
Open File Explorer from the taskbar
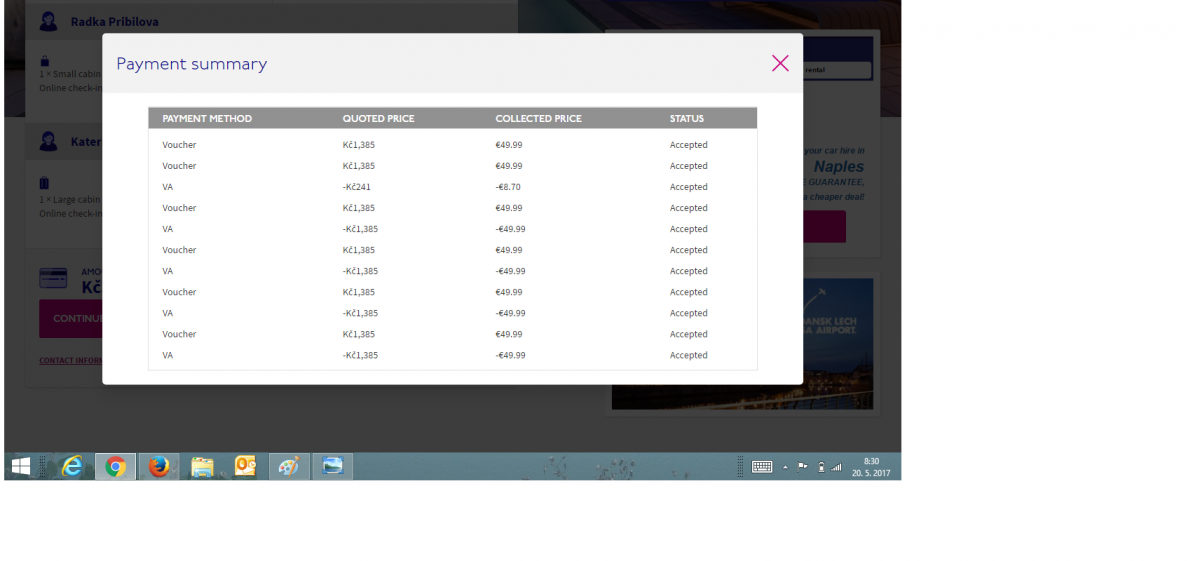(x=202, y=466)
